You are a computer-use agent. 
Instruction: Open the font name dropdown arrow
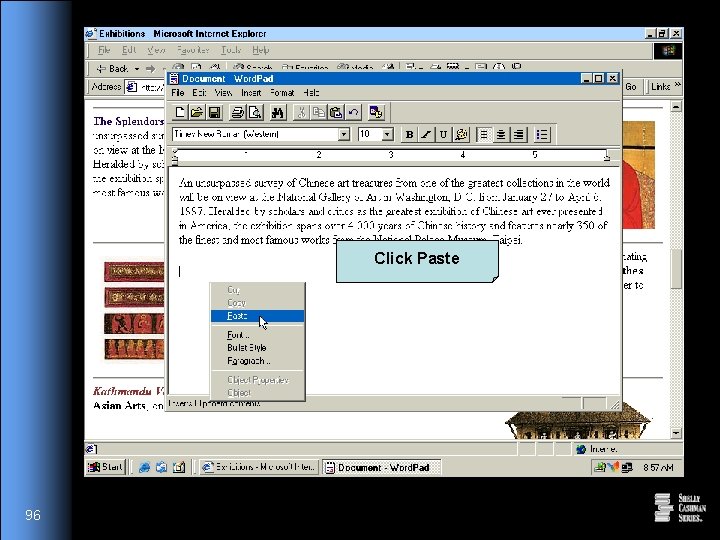click(x=343, y=134)
